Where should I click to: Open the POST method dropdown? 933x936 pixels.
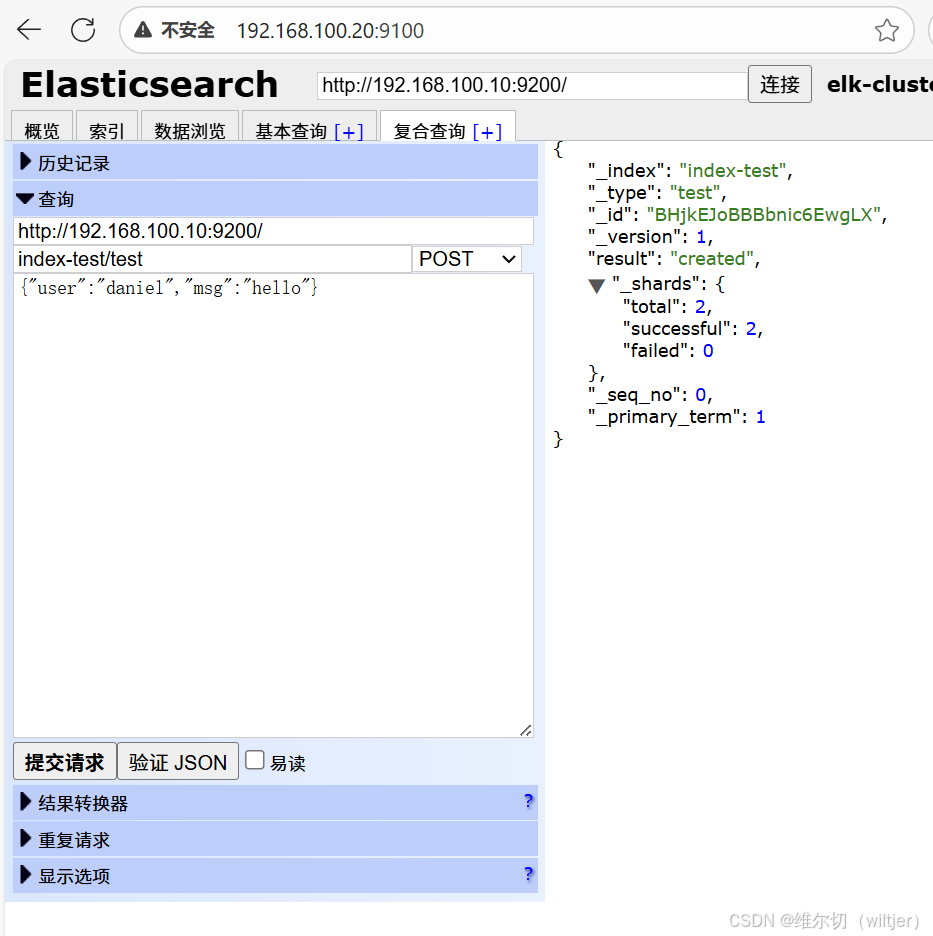[x=467, y=259]
